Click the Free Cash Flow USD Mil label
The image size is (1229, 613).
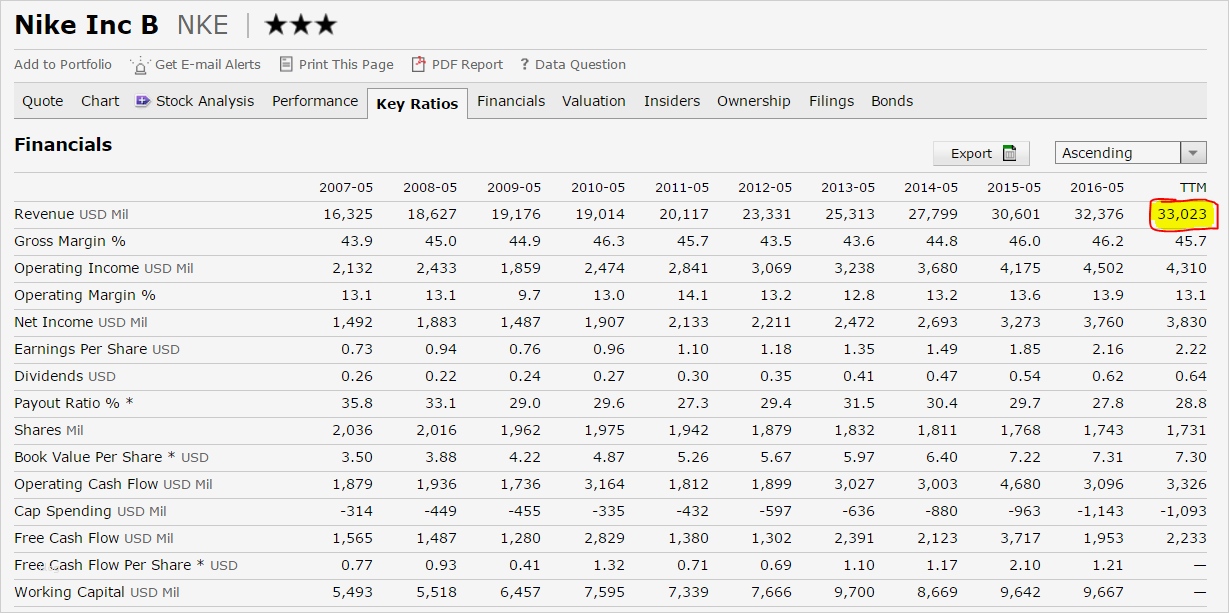[x=94, y=538]
